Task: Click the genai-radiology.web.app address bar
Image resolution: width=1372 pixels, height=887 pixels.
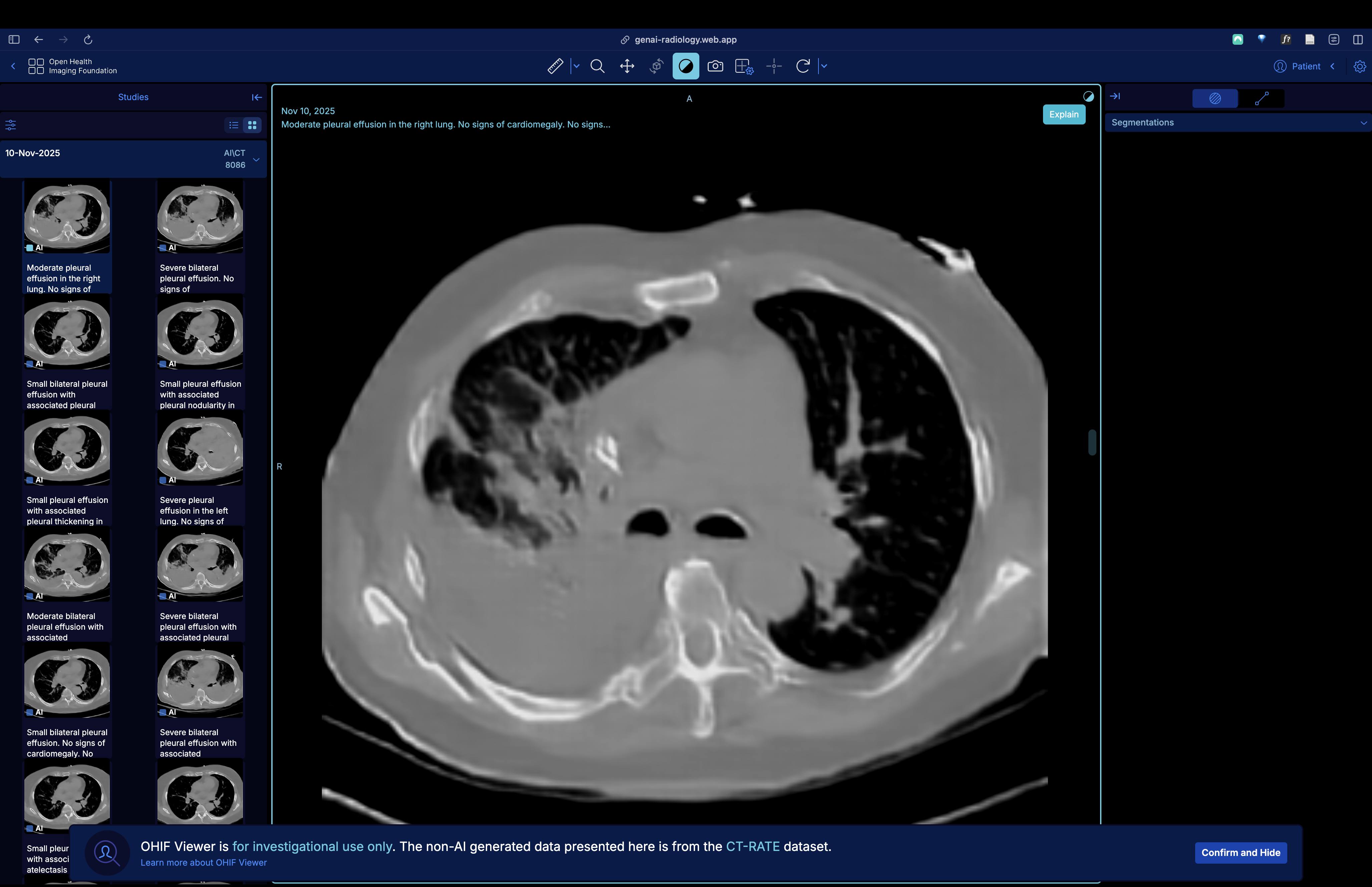Action: tap(678, 39)
